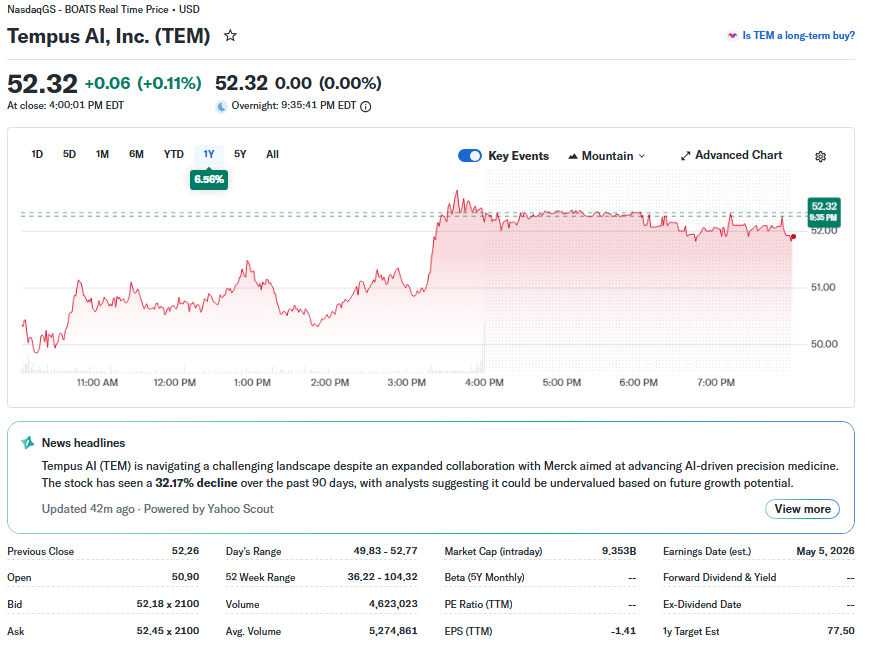Click the 1y Target Est value 77.50
Image resolution: width=874 pixels, height=646 pixels.
pyautogui.click(x=841, y=631)
